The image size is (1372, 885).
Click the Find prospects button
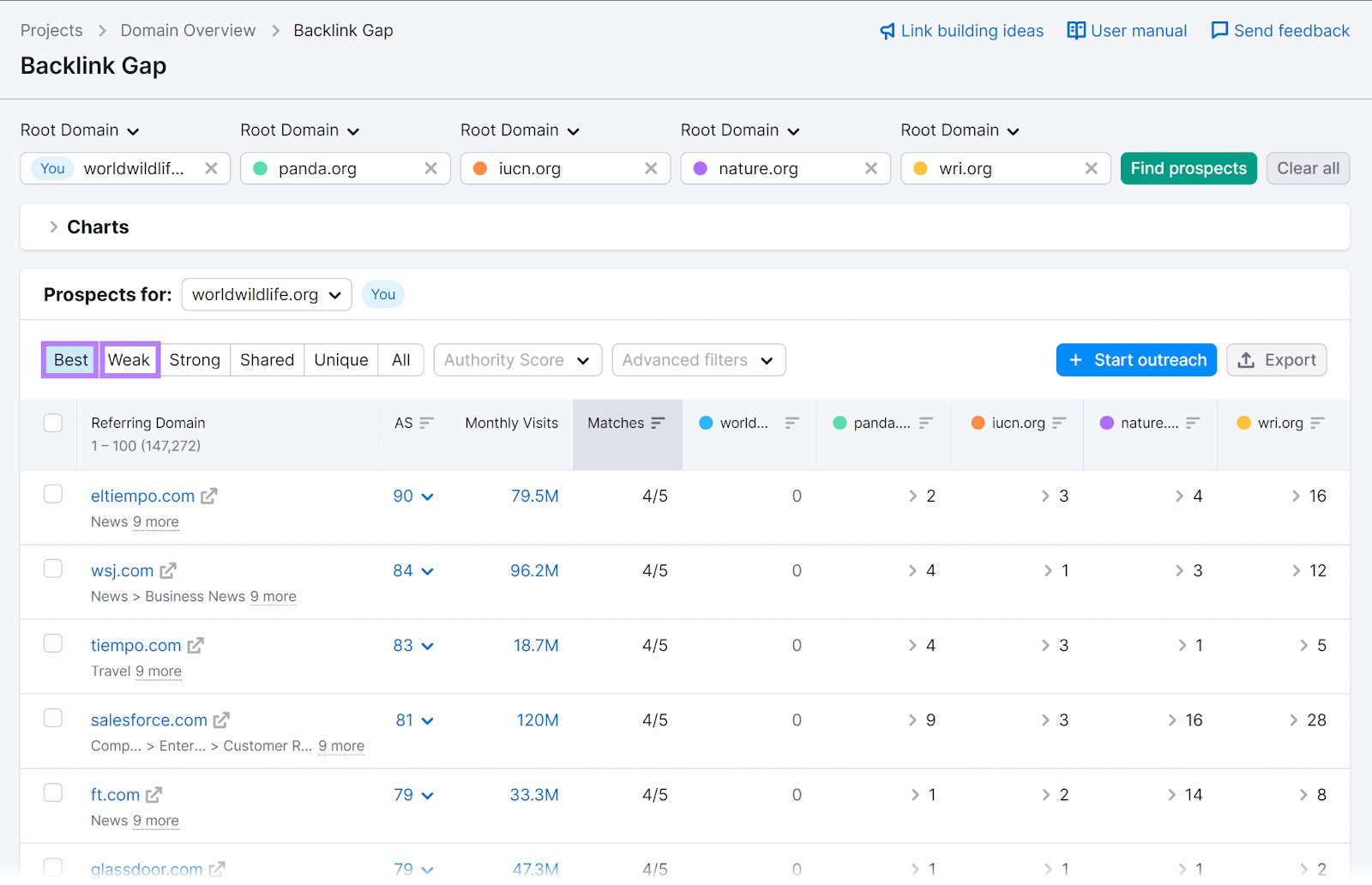click(x=1188, y=168)
